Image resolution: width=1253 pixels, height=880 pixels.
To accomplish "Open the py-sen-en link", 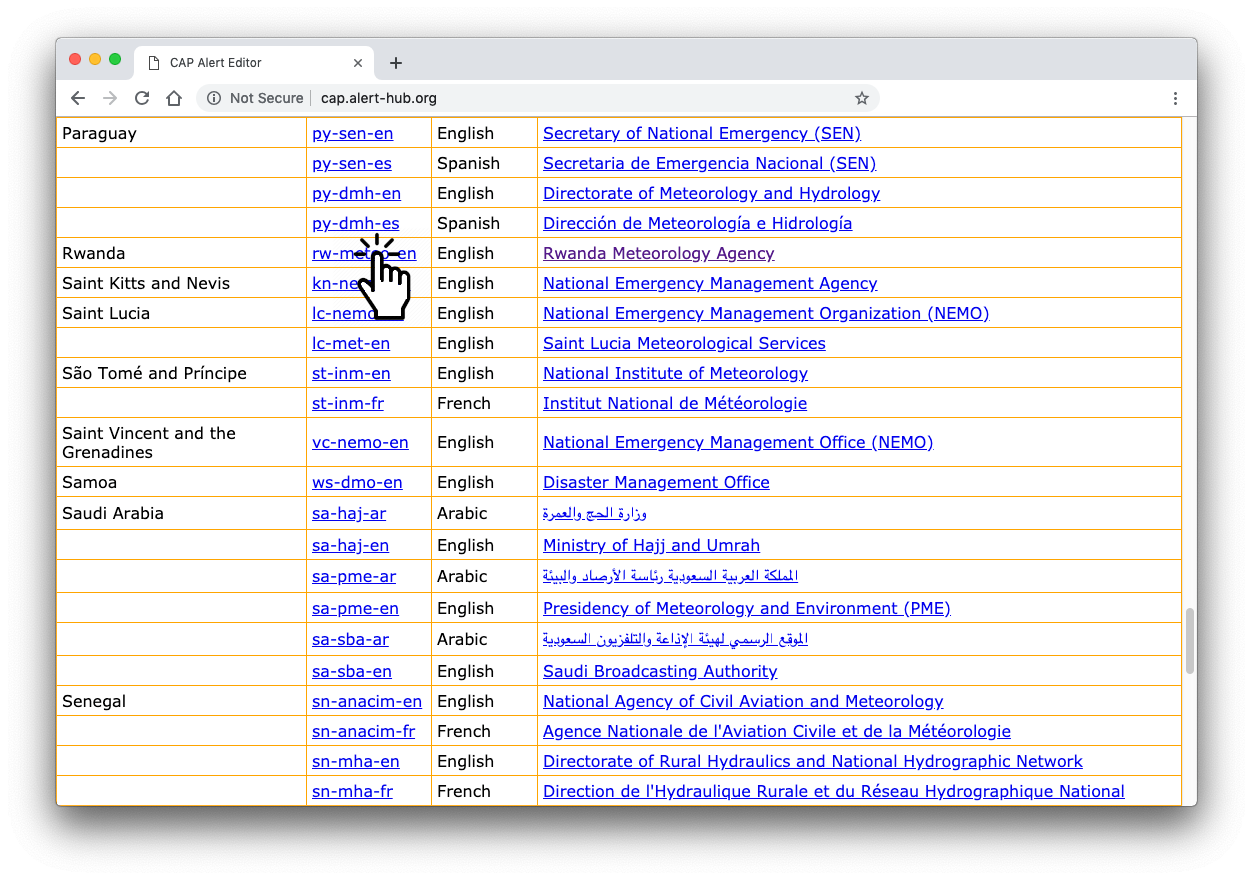I will (x=352, y=133).
